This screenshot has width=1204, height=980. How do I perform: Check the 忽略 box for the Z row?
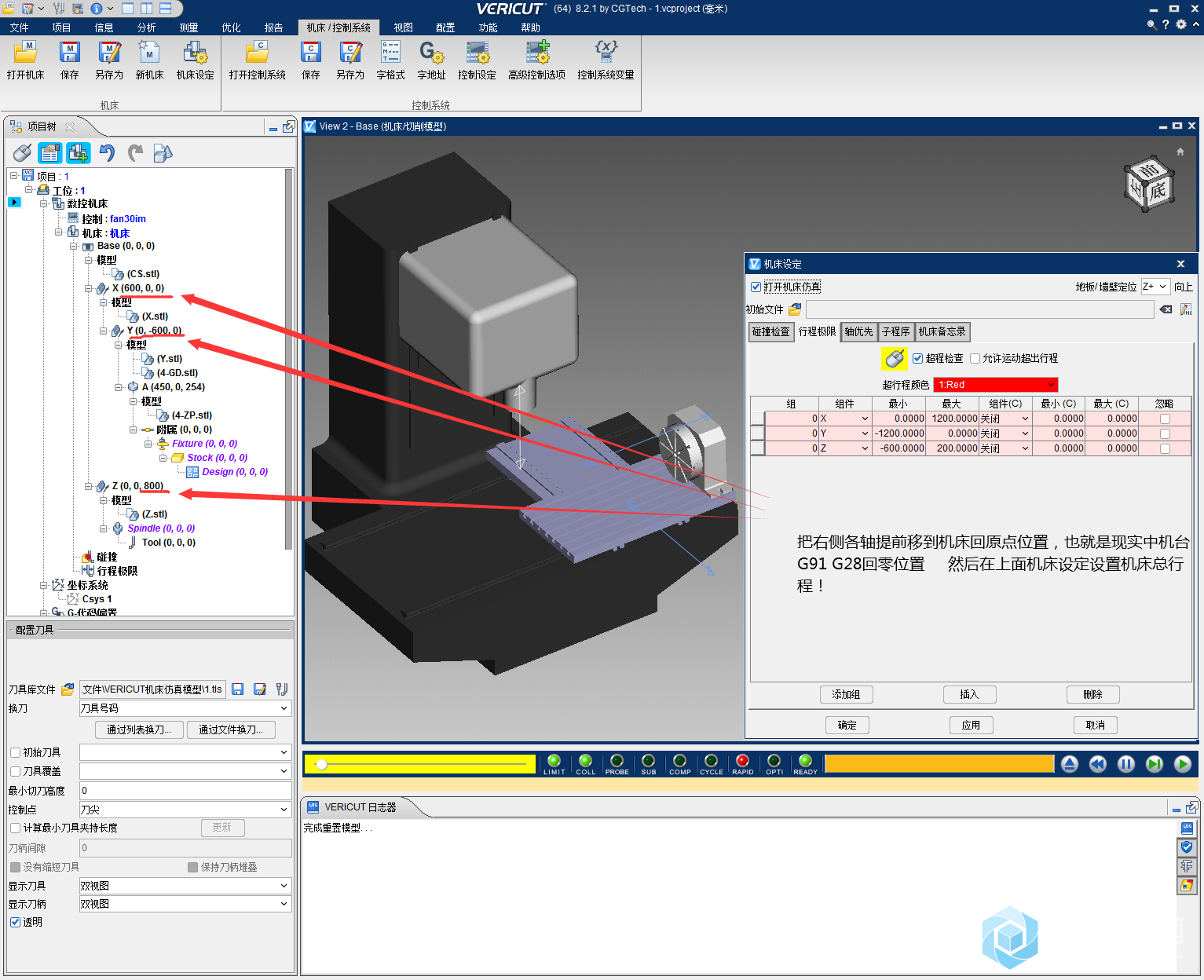pos(1165,448)
